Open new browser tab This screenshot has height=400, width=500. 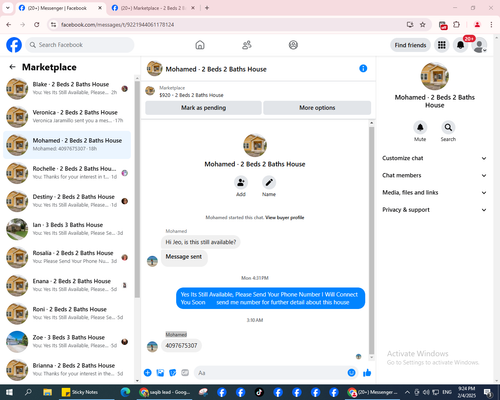click(207, 8)
